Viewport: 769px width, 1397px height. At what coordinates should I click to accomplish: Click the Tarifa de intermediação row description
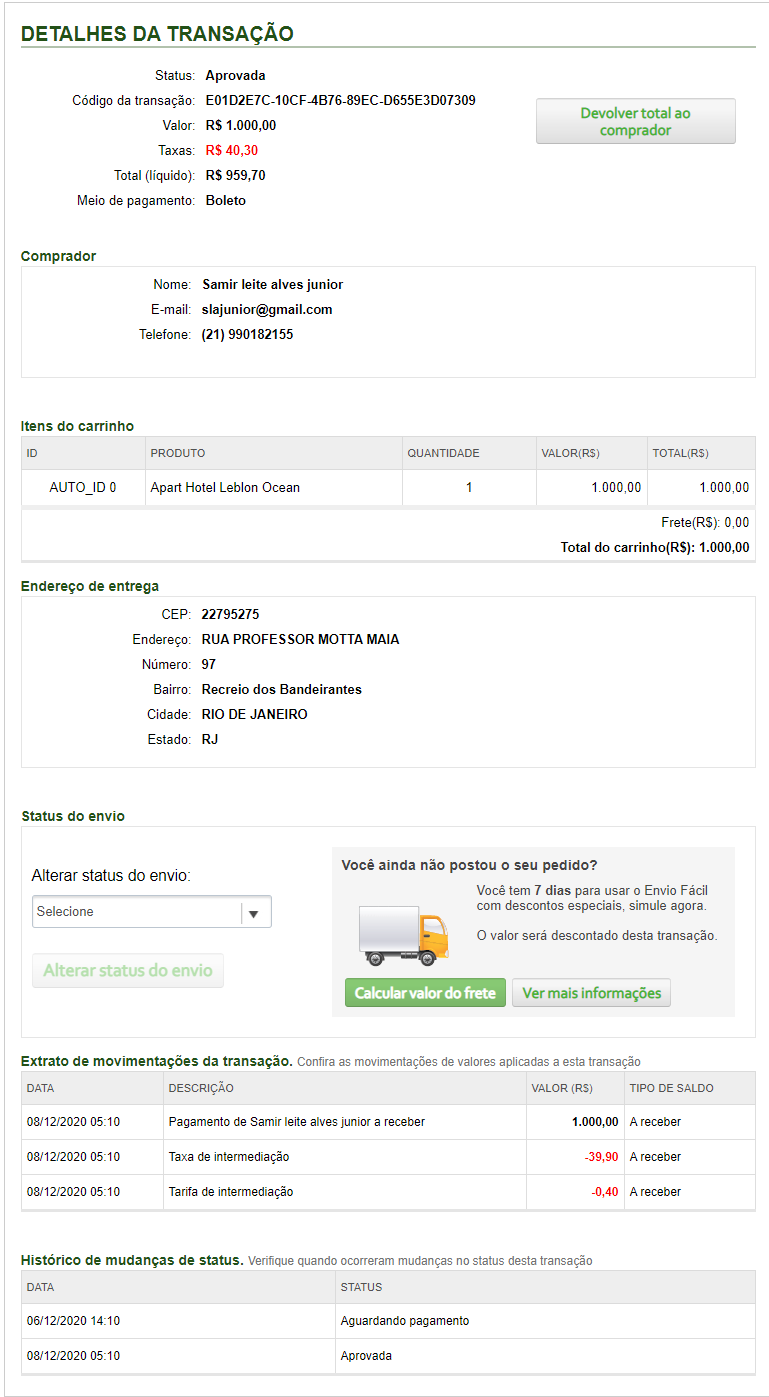click(231, 1192)
